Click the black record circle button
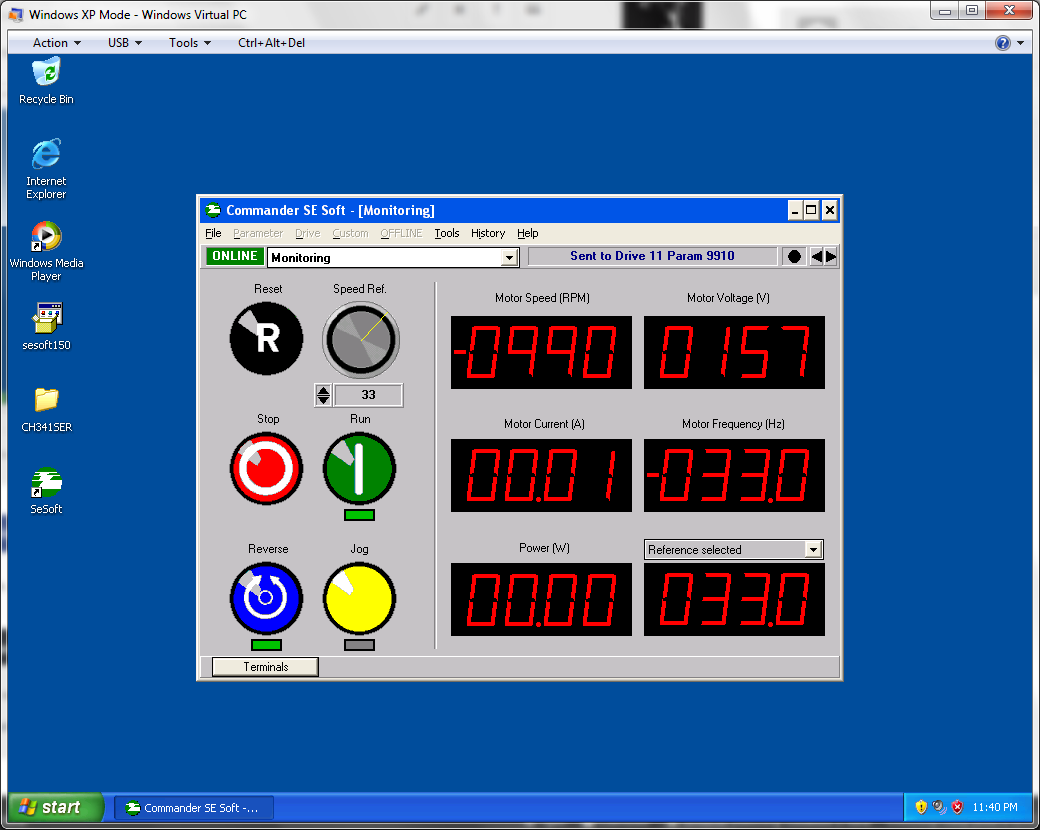This screenshot has height=830, width=1040. pos(794,256)
